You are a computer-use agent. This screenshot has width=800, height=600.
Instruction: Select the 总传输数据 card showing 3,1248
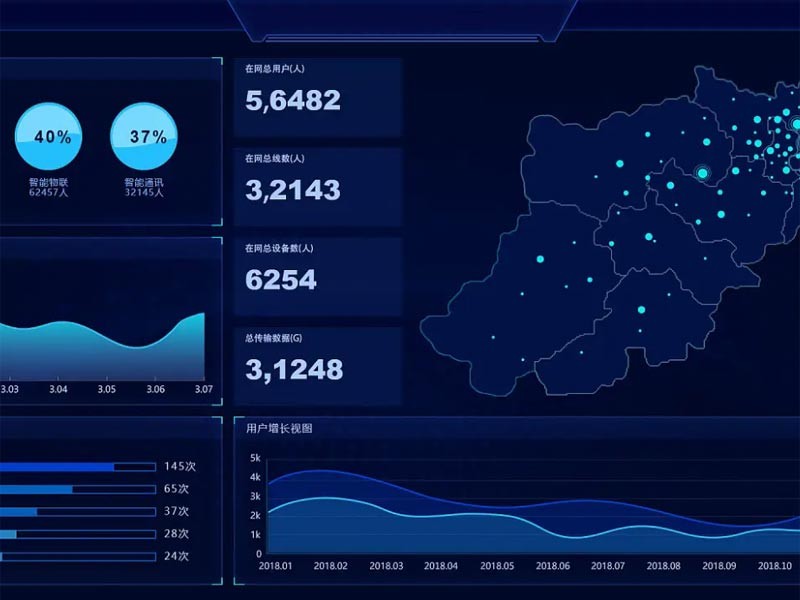(x=318, y=366)
